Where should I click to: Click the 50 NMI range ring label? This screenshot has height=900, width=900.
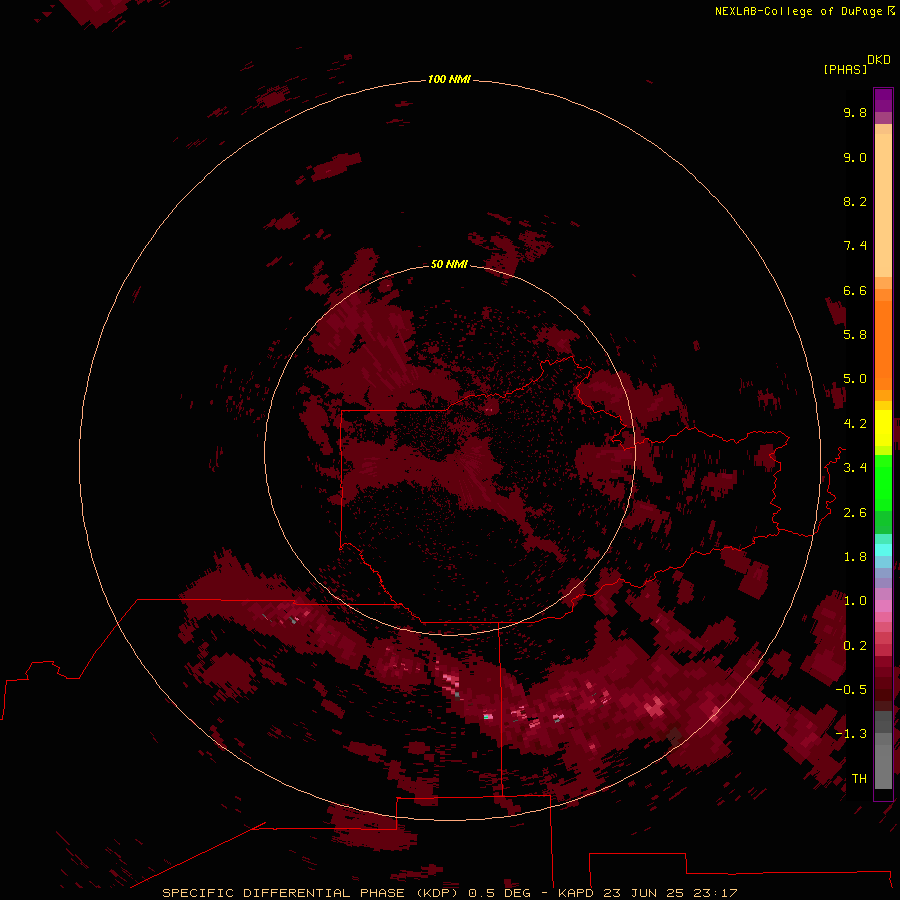(x=449, y=264)
